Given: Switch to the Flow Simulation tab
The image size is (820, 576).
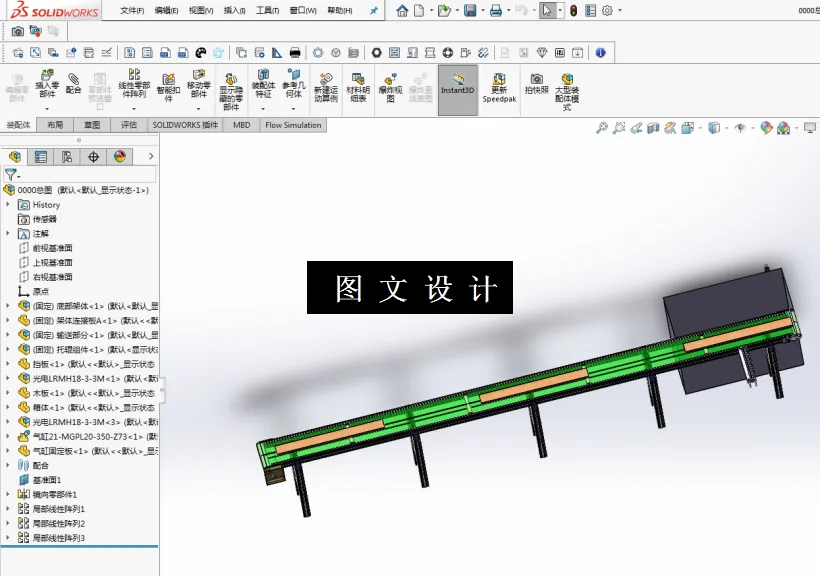Looking at the screenshot, I should (x=292, y=125).
